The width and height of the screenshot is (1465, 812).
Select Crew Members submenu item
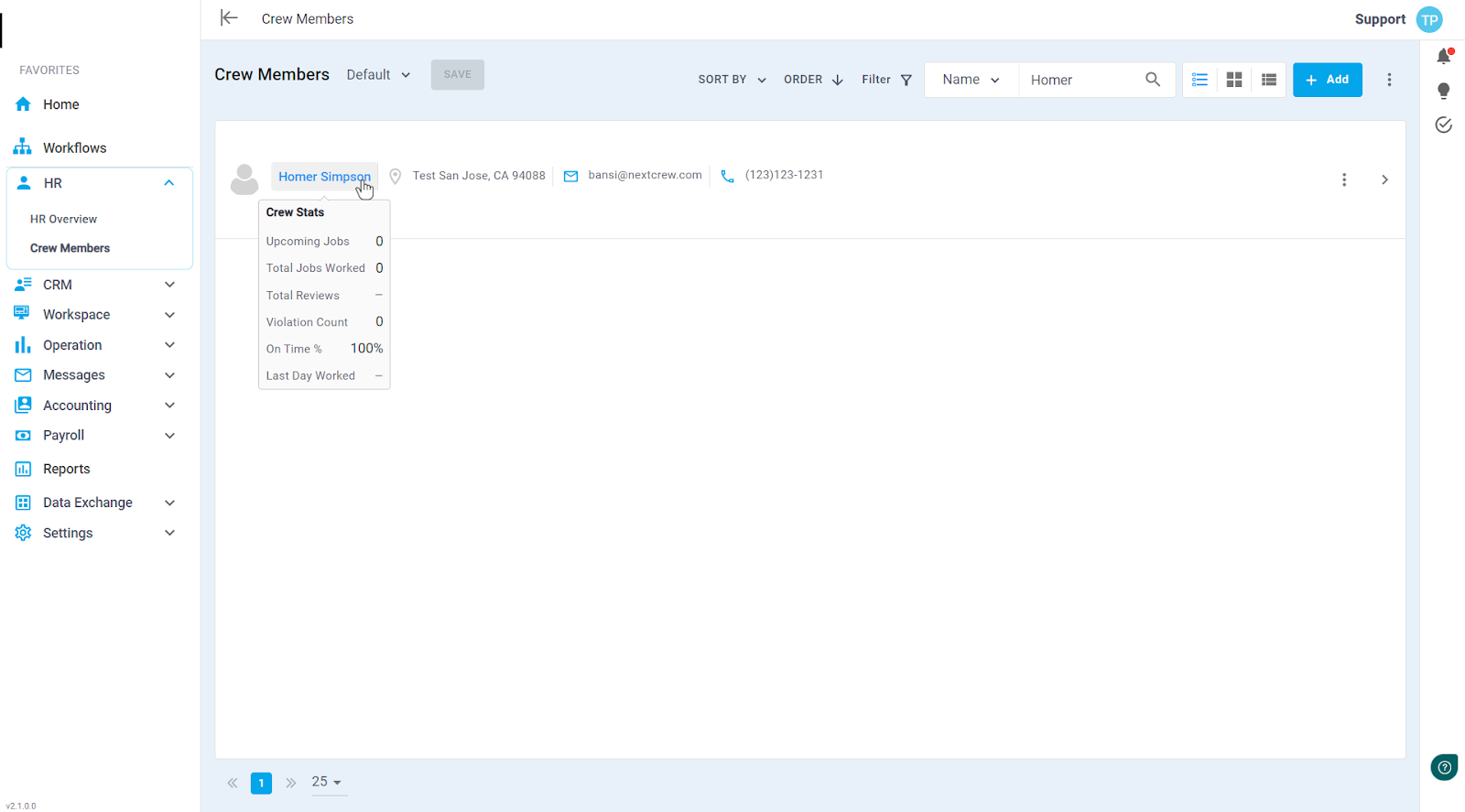click(70, 248)
